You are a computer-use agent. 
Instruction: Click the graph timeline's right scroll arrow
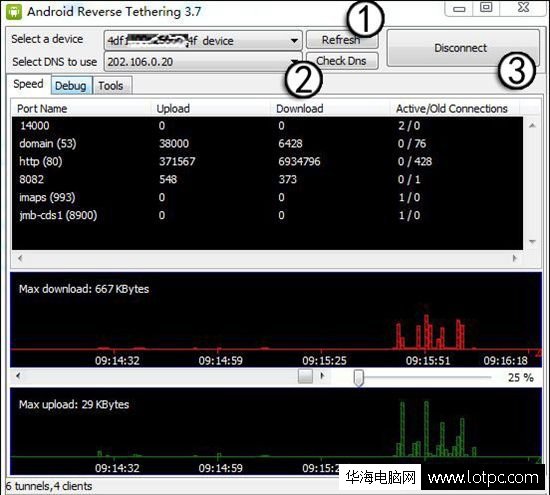[322, 376]
